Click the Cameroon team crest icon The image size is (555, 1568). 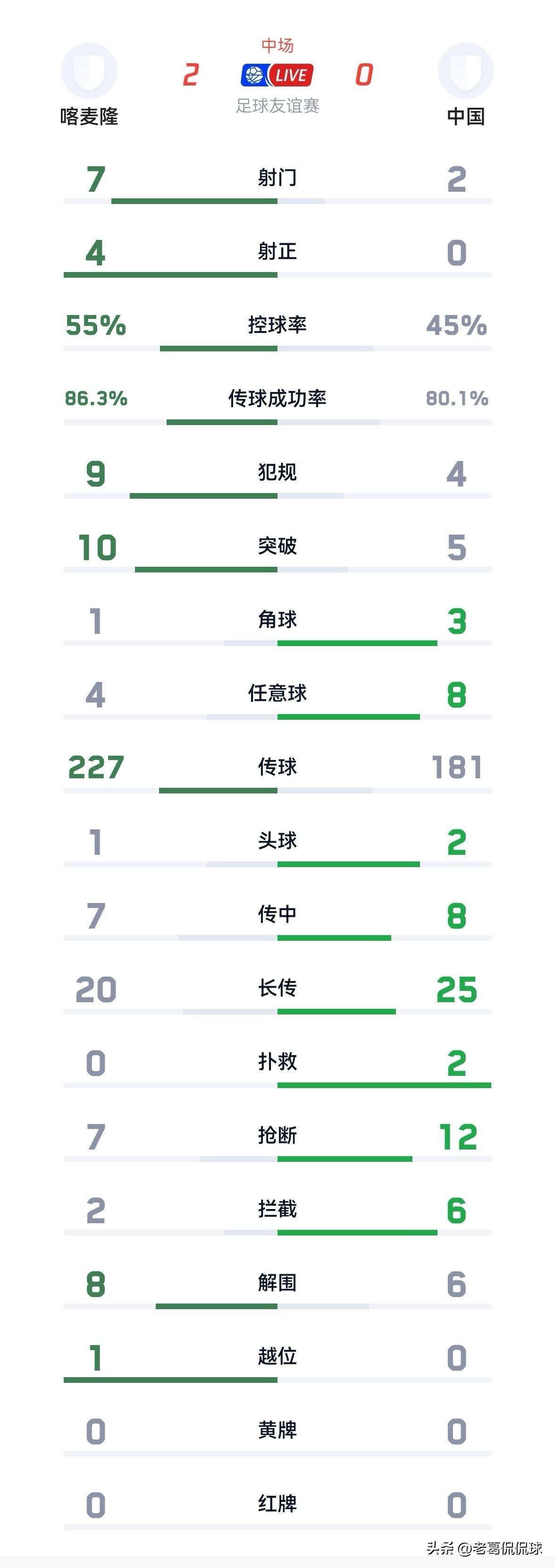pos(89,71)
